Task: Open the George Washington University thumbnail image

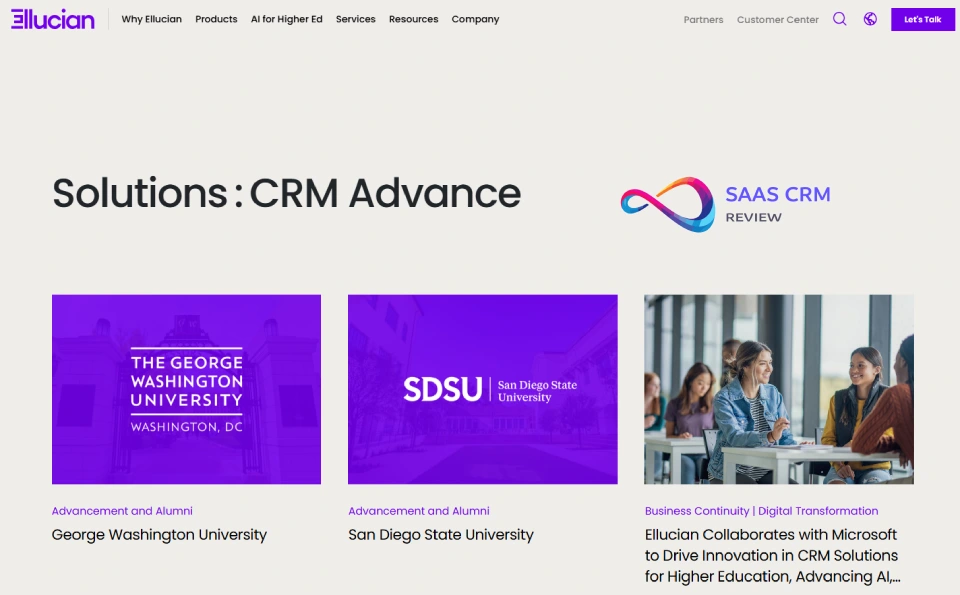Action: [186, 389]
